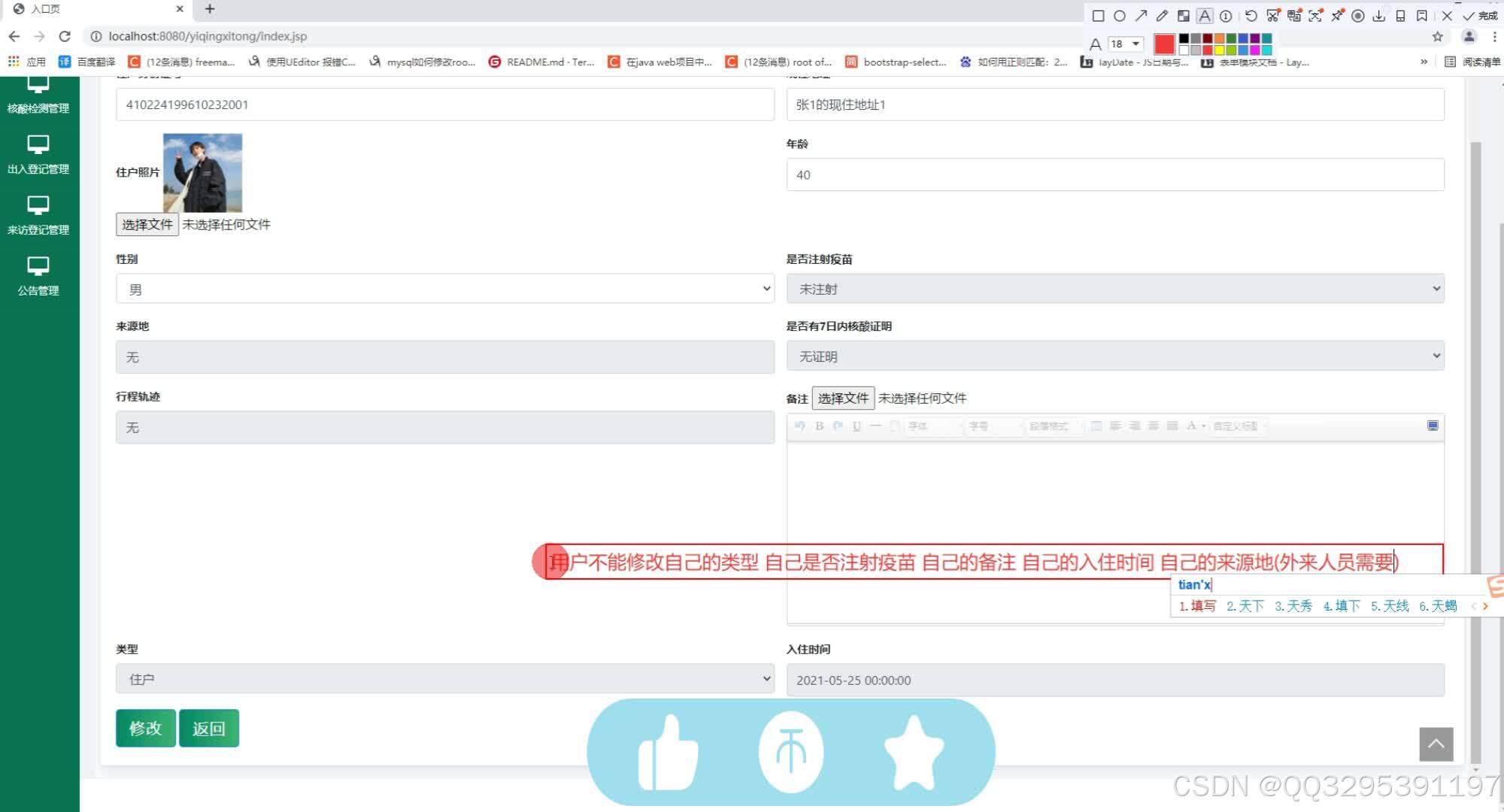Image resolution: width=1504 pixels, height=812 pixels.
Task: Pick the yellow color swatch
Action: 1220,50
